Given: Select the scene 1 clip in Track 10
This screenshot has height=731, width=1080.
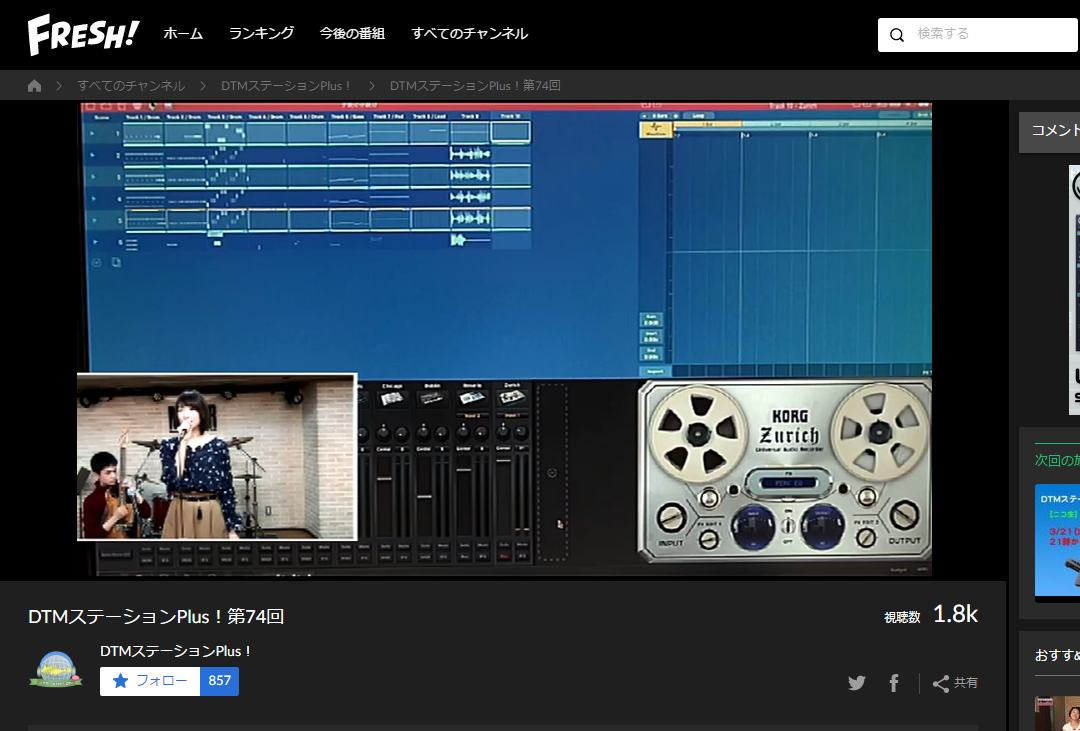Looking at the screenshot, I should point(510,132).
